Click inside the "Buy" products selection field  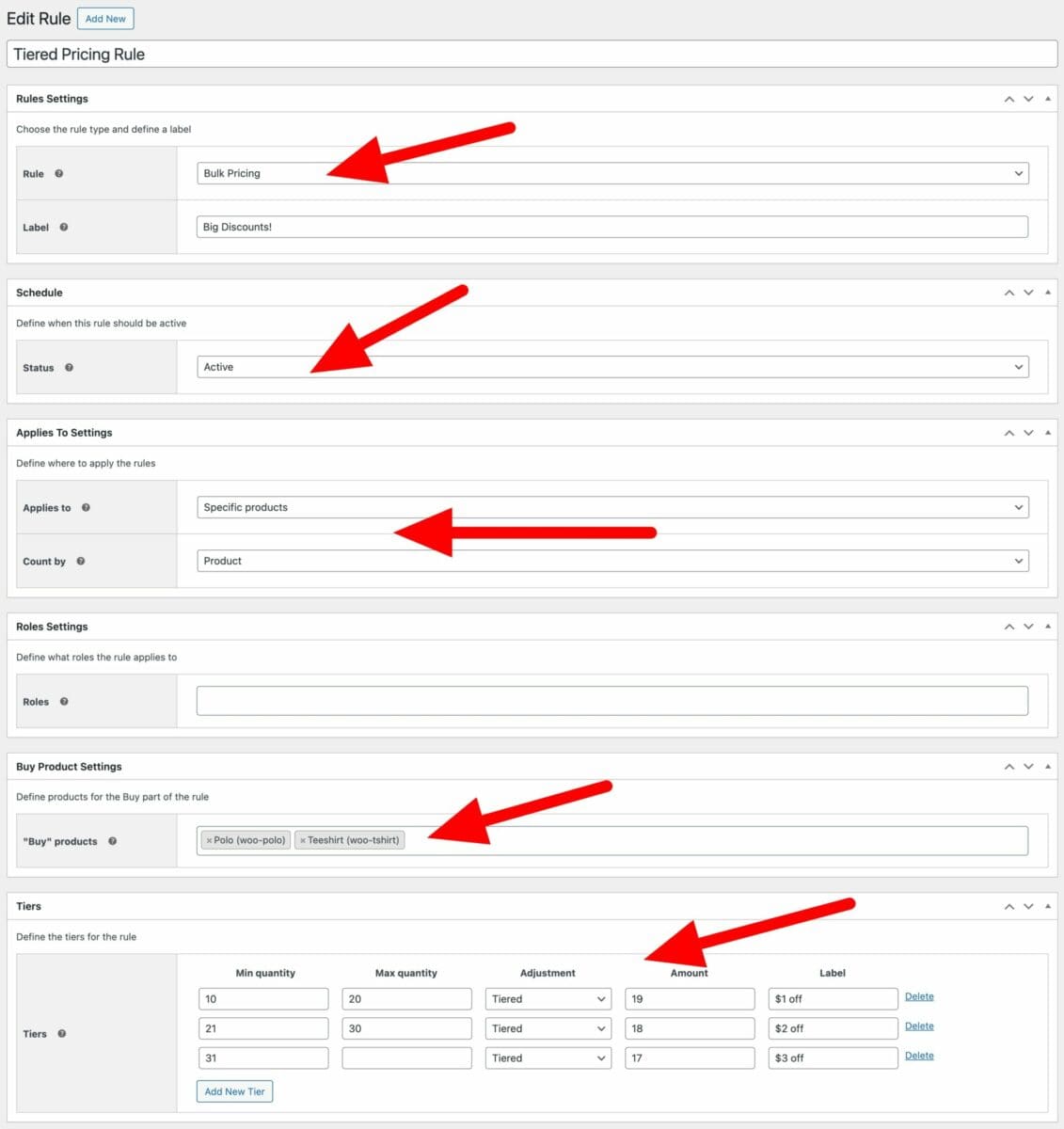pos(612,840)
